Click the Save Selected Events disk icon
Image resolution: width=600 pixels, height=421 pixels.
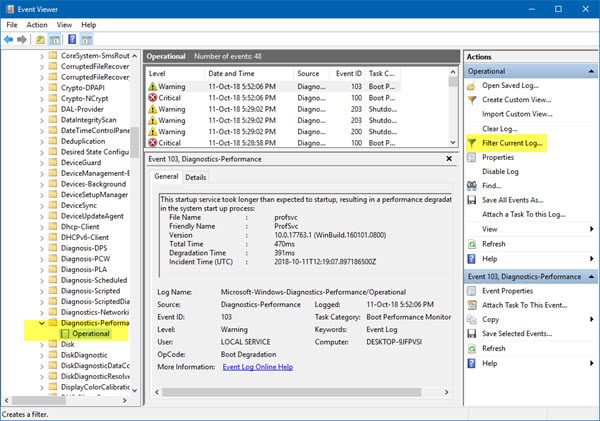click(x=472, y=334)
